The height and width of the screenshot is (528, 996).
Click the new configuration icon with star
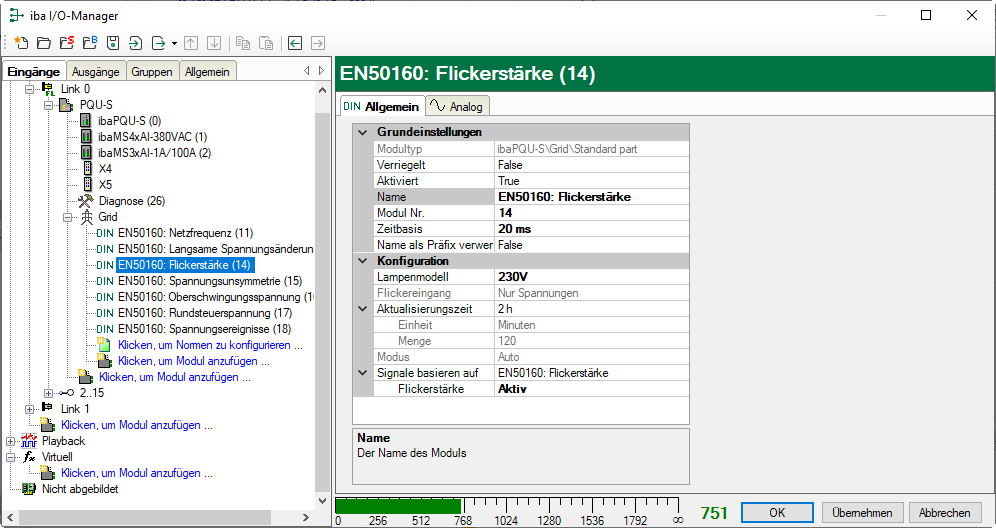click(21, 43)
